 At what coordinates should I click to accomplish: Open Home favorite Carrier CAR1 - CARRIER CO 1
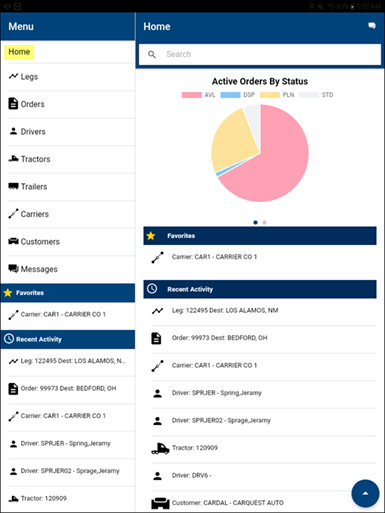260,257
